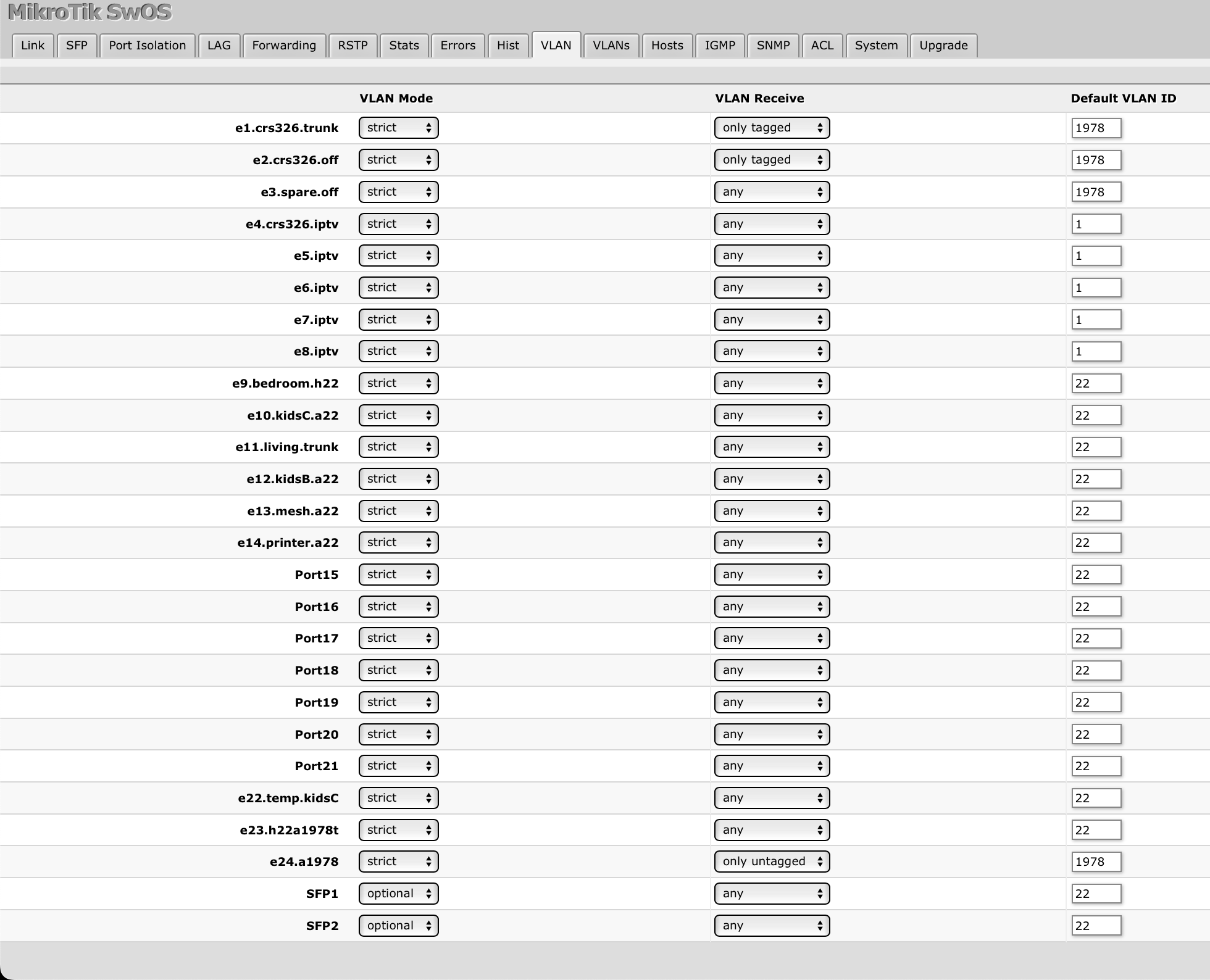Open VLAN Receive dropdown for Port20
Viewport: 1210px width, 980px height.
[772, 734]
